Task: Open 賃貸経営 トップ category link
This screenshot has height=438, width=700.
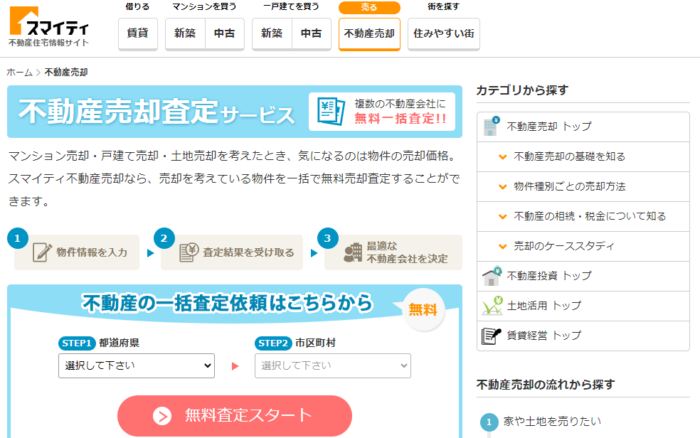Action: (x=583, y=336)
